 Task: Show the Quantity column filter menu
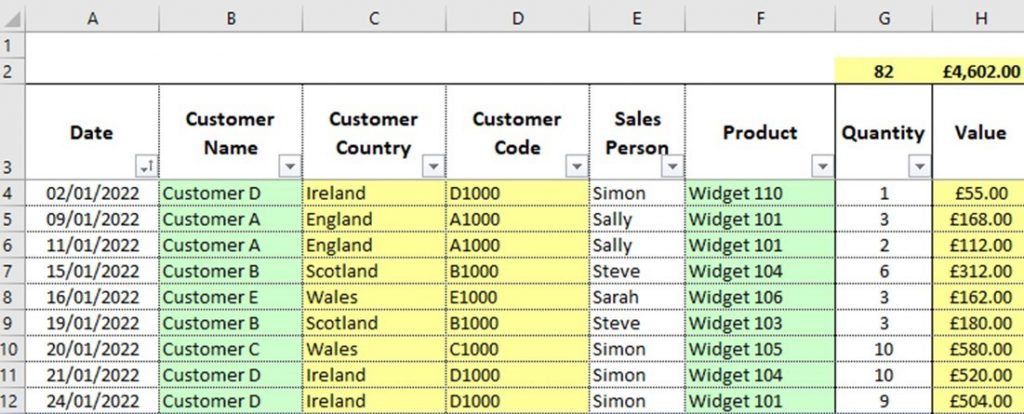point(919,166)
